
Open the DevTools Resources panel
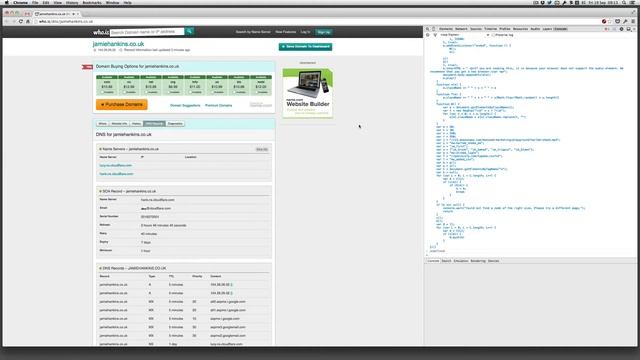click(x=520, y=29)
